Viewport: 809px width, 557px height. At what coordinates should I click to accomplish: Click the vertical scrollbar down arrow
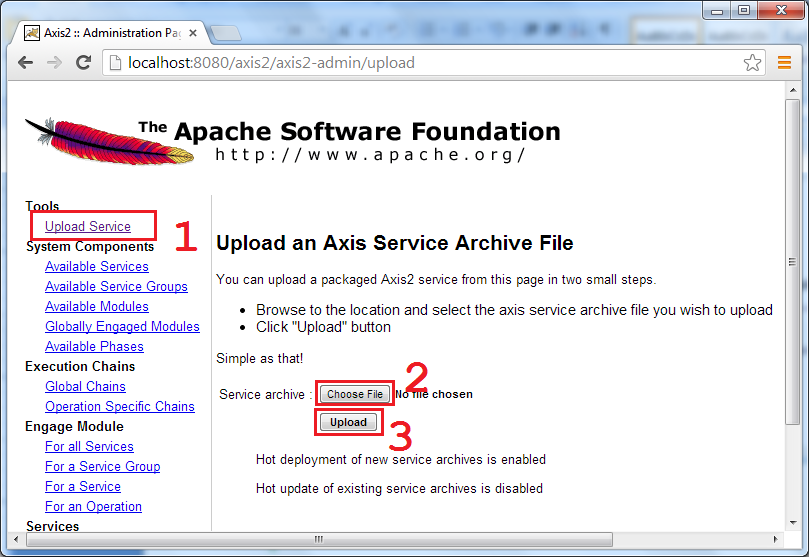click(793, 522)
